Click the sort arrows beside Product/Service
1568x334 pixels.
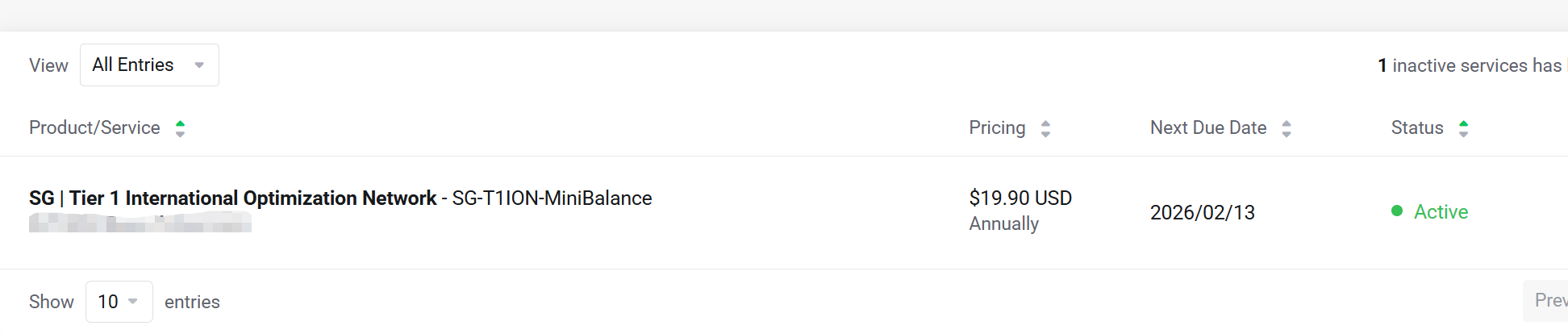pos(181,128)
